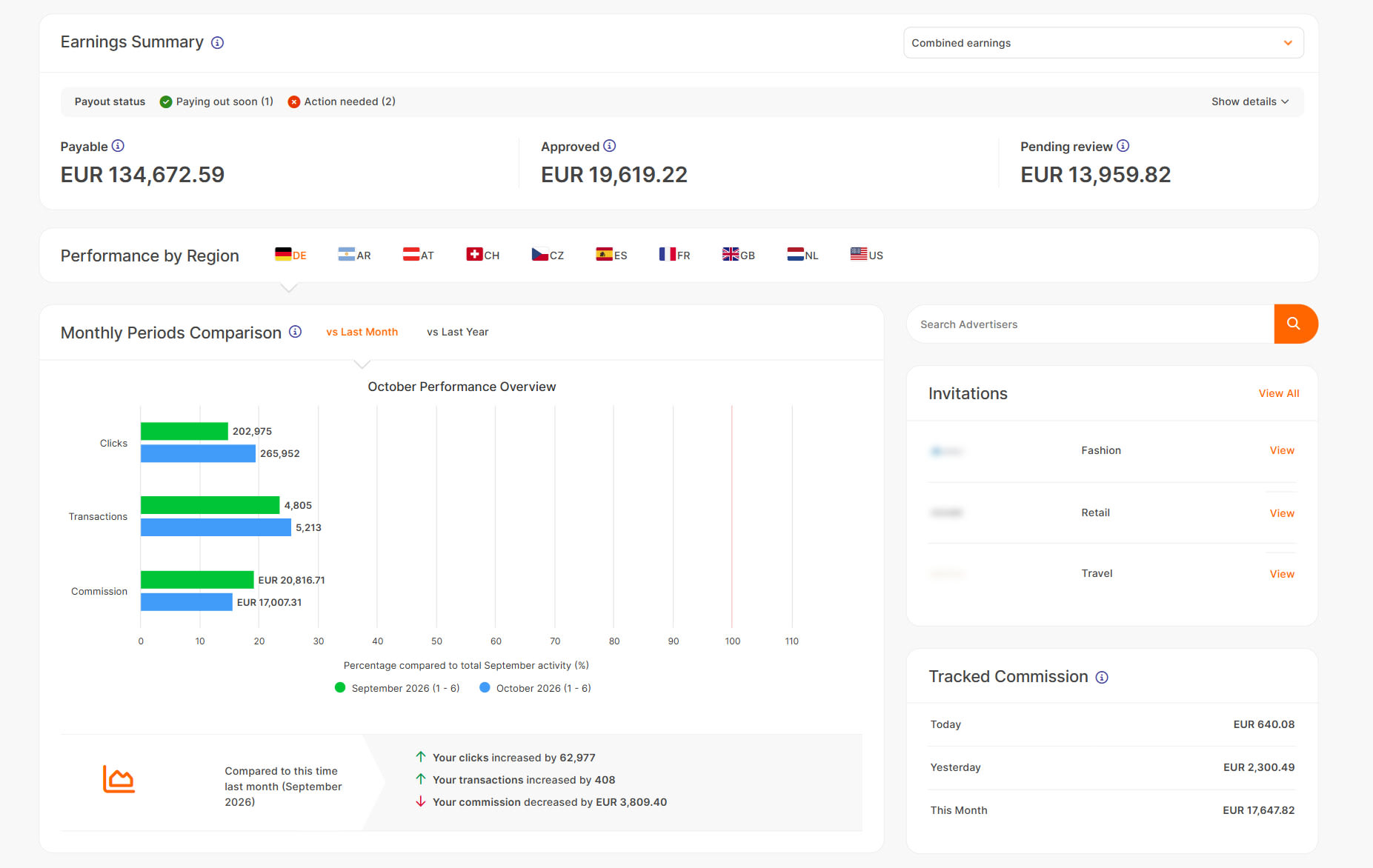Screen dimensions: 1373x868
Task: Click Action needed (2) status
Action: click(x=342, y=101)
